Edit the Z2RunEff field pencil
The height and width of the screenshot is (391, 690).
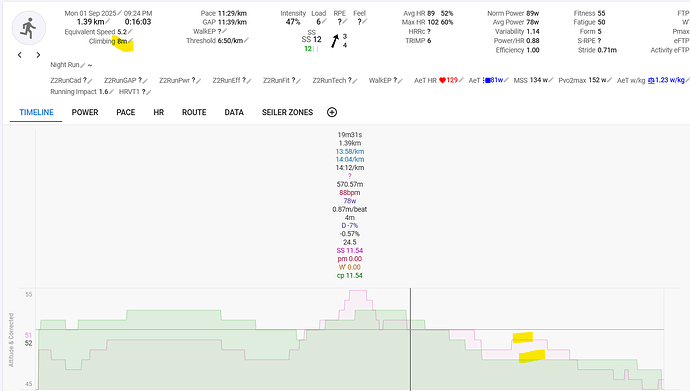click(249, 80)
